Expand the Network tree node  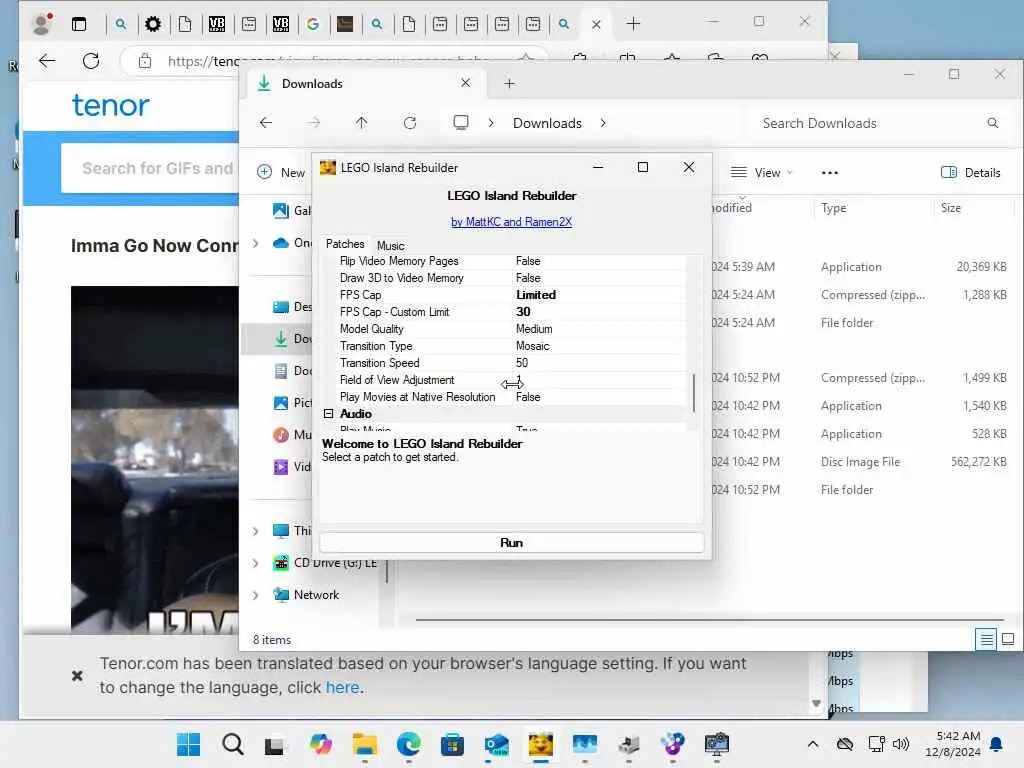pos(256,595)
